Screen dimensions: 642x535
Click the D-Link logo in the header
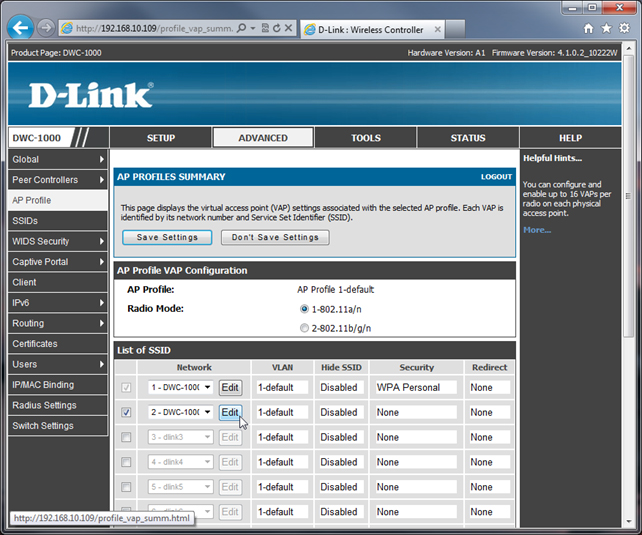(90, 95)
